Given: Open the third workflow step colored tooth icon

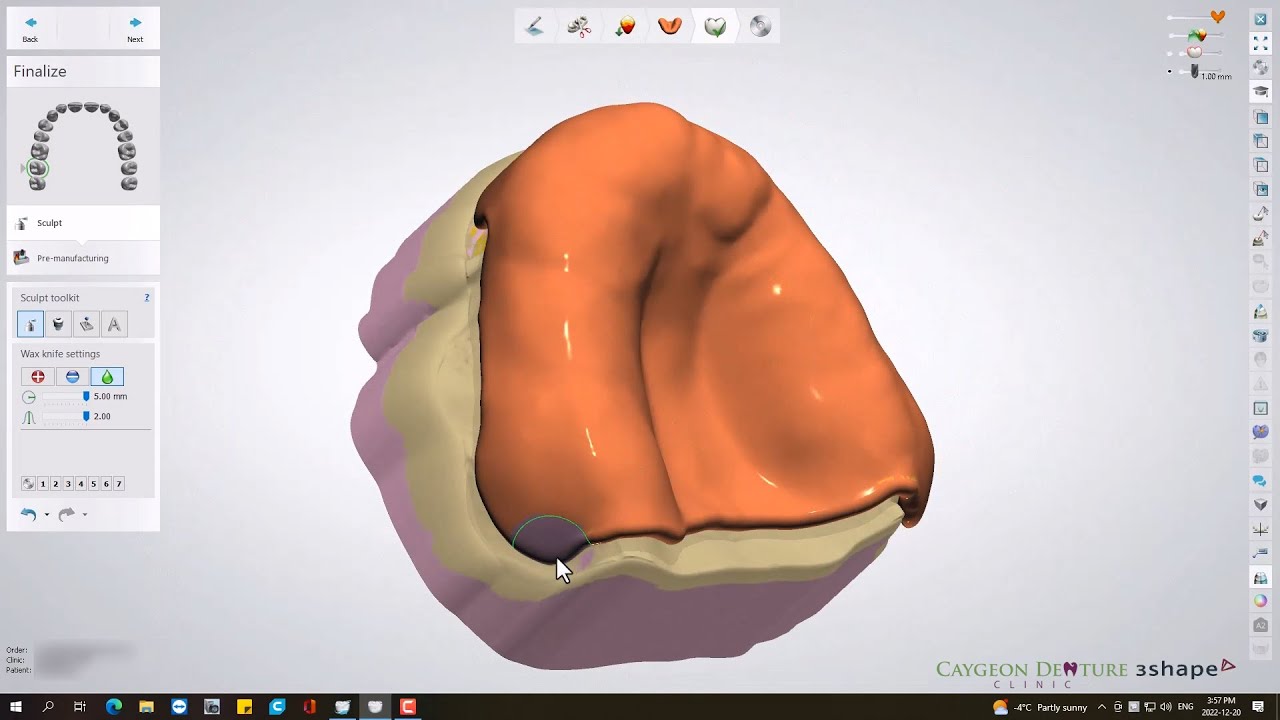Looking at the screenshot, I should pos(625,27).
